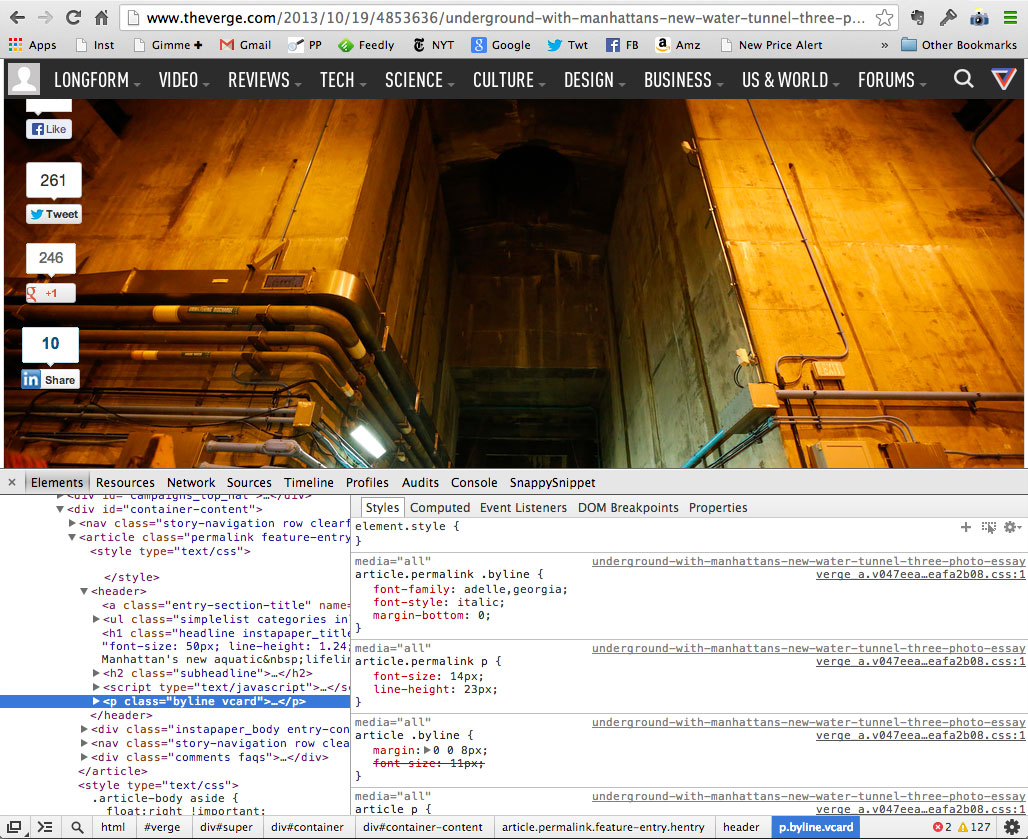Open the Twt Twitter bookmark
This screenshot has height=839, width=1028.
point(568,45)
